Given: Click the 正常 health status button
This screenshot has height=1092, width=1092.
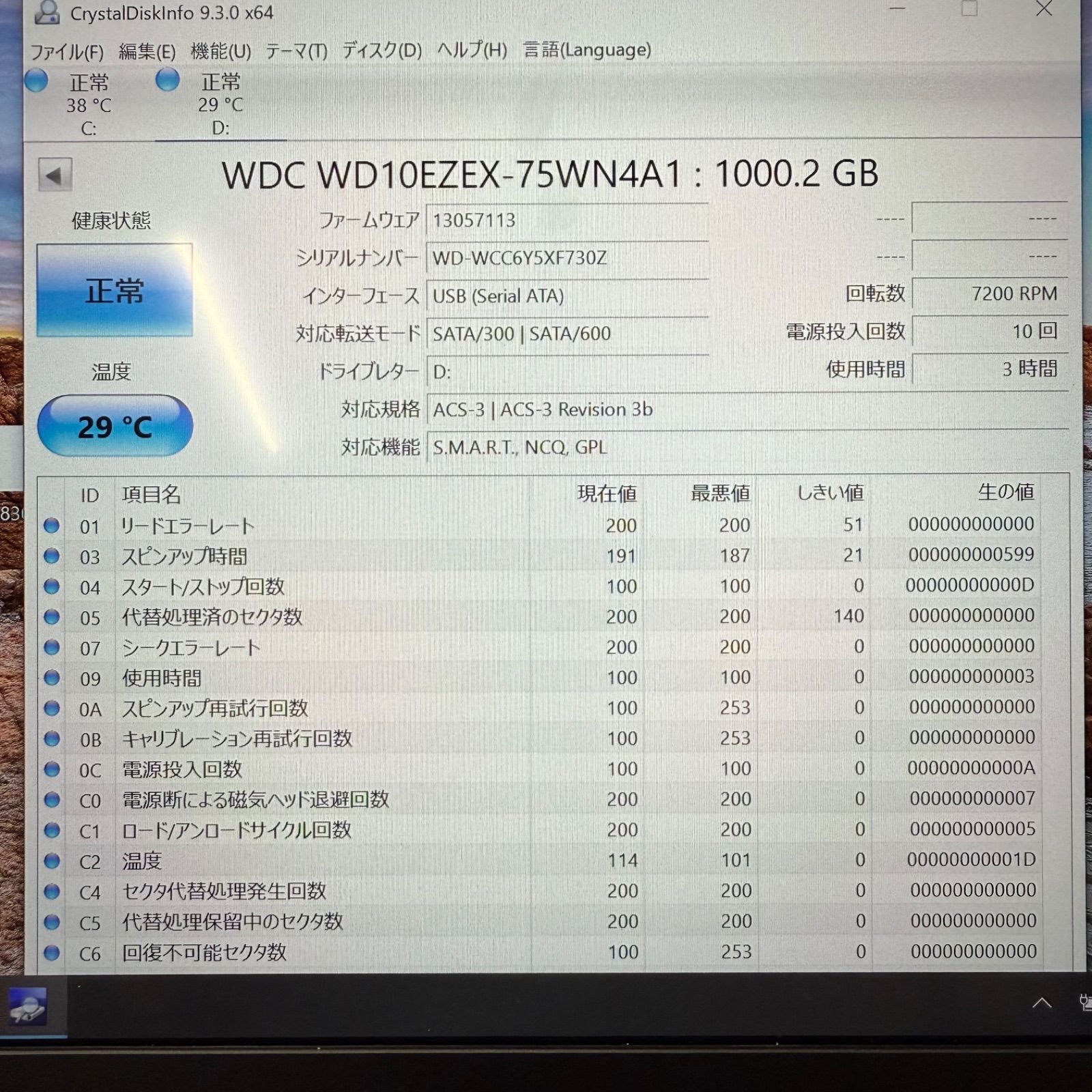Looking at the screenshot, I should click(x=115, y=290).
